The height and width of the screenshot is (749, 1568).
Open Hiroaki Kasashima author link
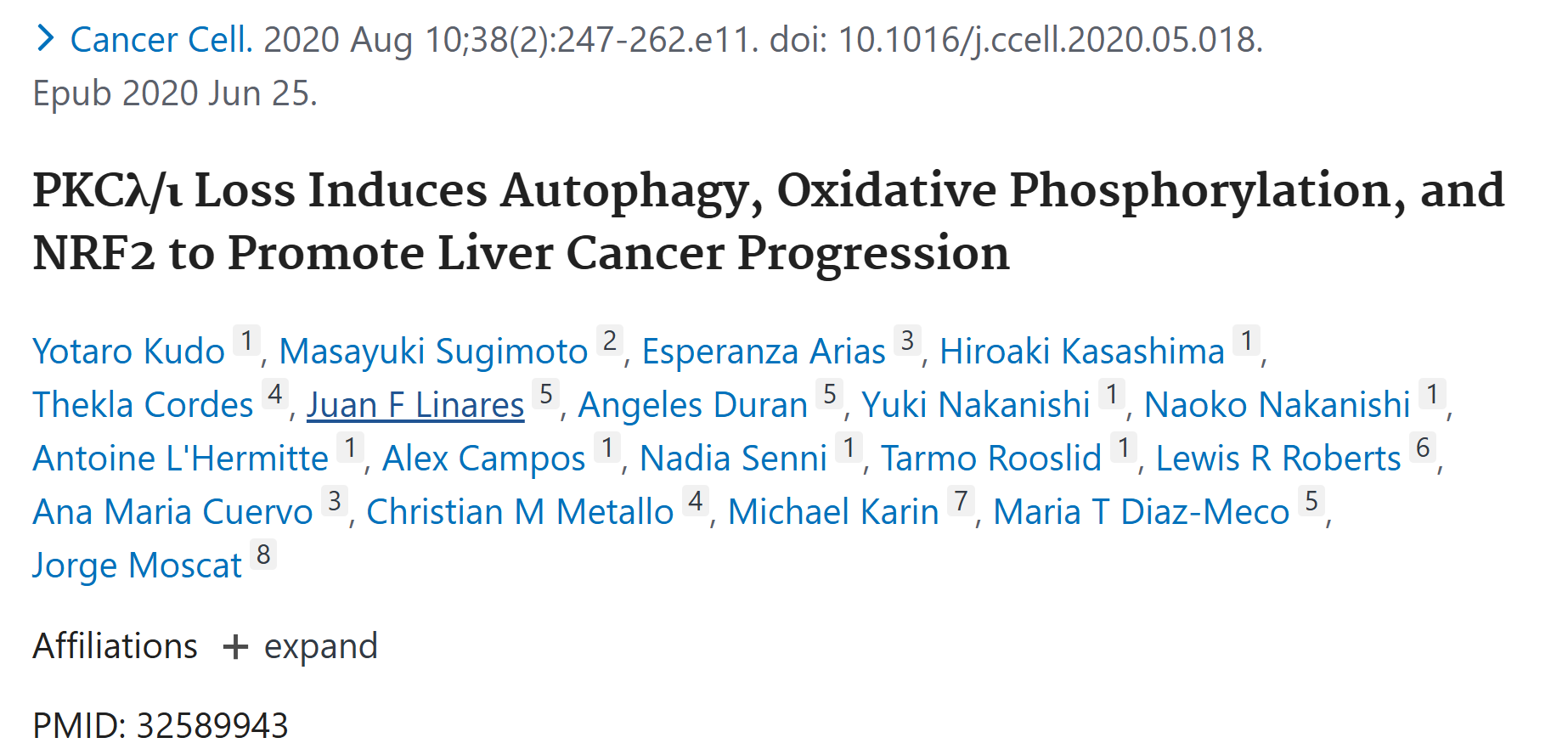coord(1081,352)
